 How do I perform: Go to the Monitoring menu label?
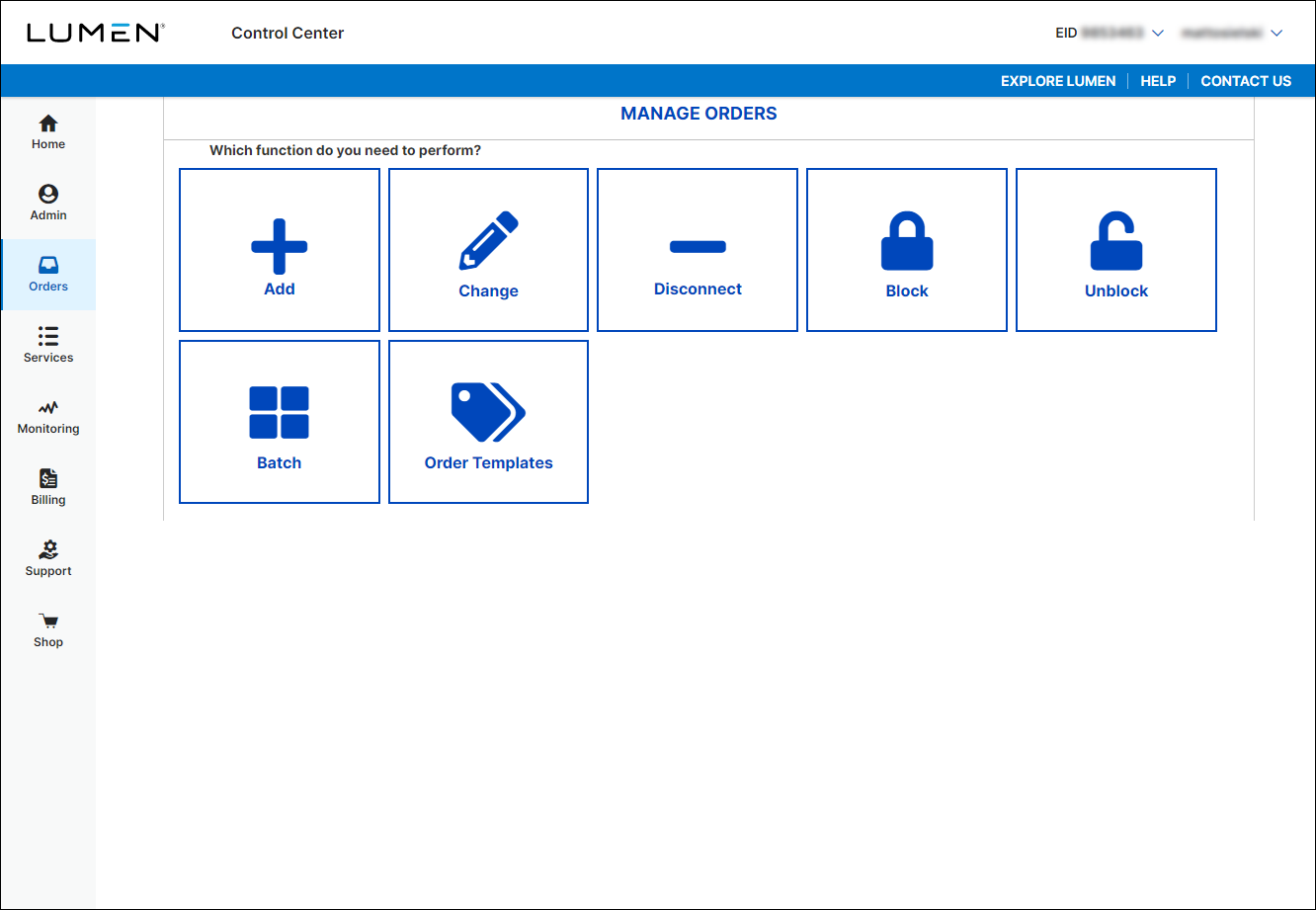(x=48, y=429)
